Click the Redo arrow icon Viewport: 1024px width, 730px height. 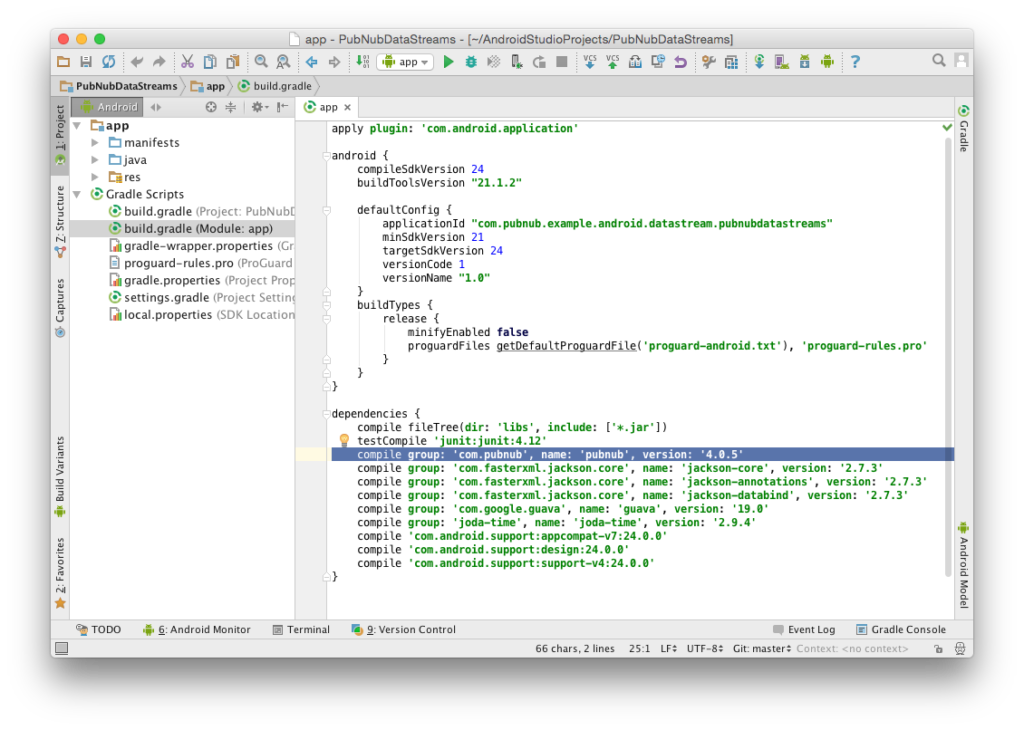point(159,62)
